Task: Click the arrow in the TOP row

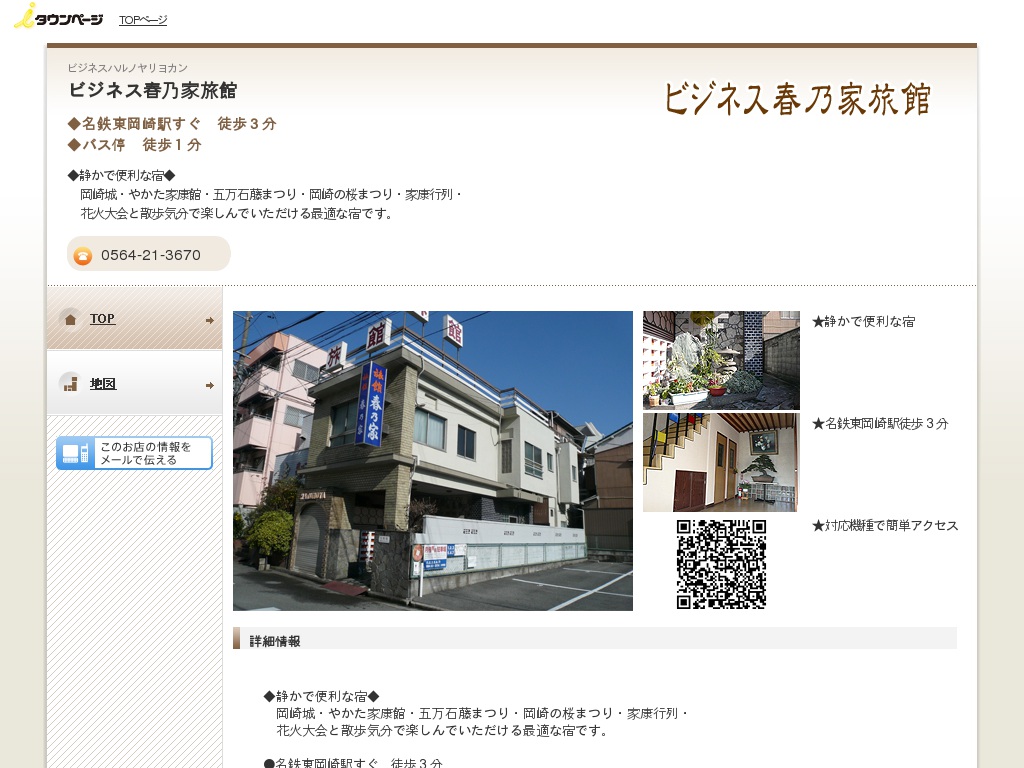Action: coord(210,321)
